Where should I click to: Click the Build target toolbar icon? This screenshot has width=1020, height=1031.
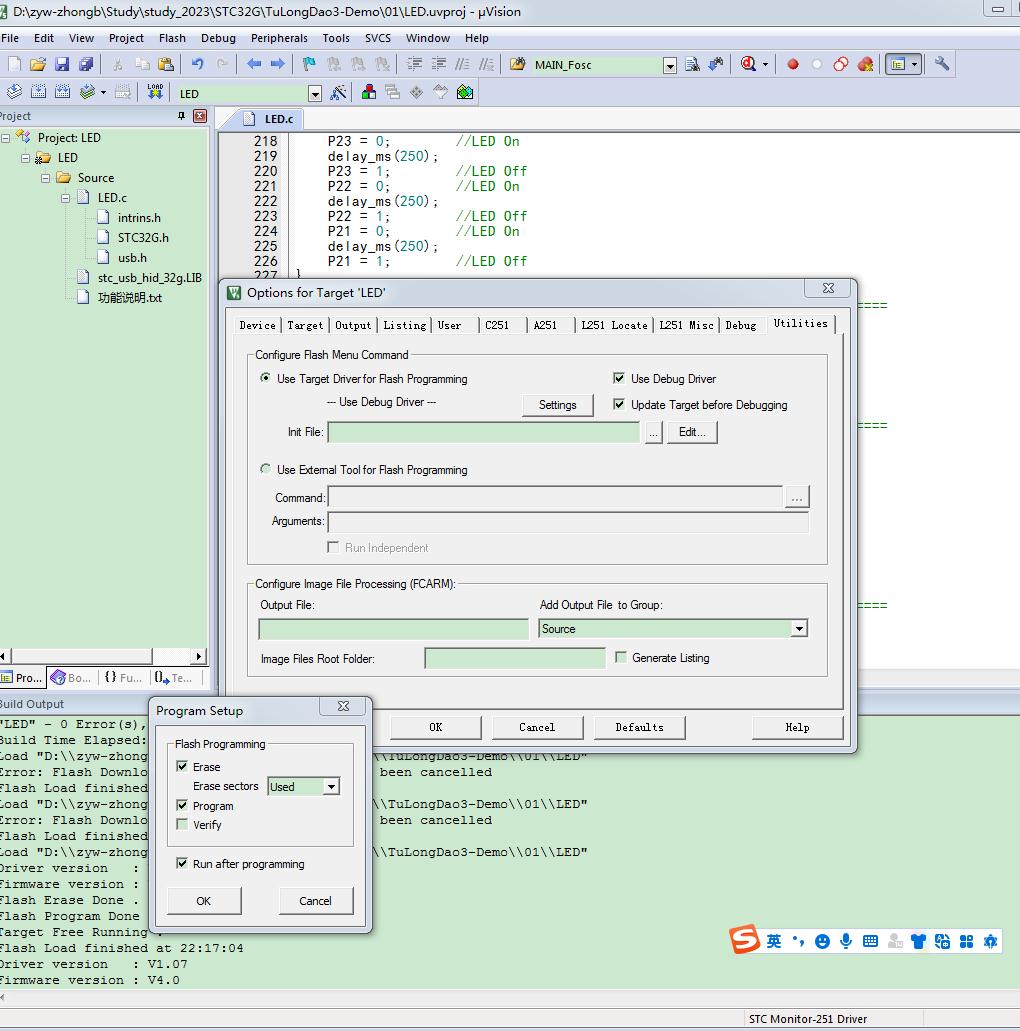[39, 92]
